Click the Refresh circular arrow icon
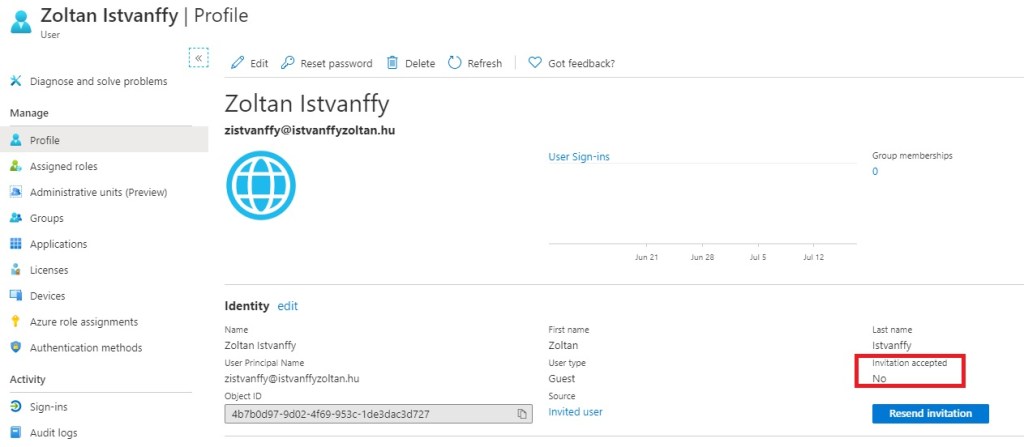The width and height of the screenshot is (1024, 447). pyautogui.click(x=455, y=63)
